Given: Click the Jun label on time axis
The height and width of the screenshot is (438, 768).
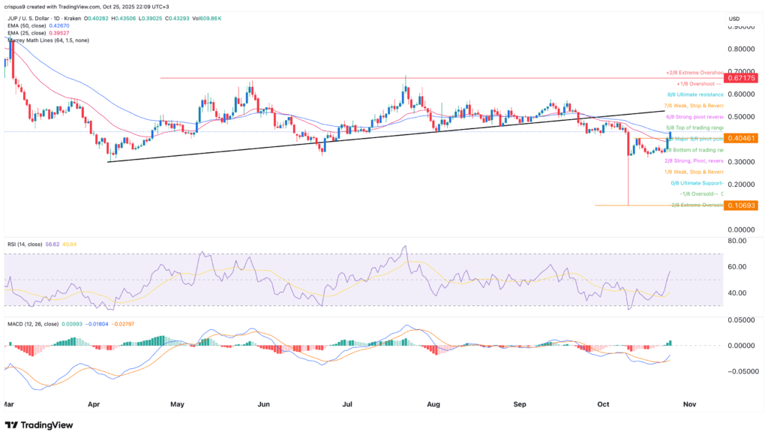Looking at the screenshot, I should coord(264,404).
